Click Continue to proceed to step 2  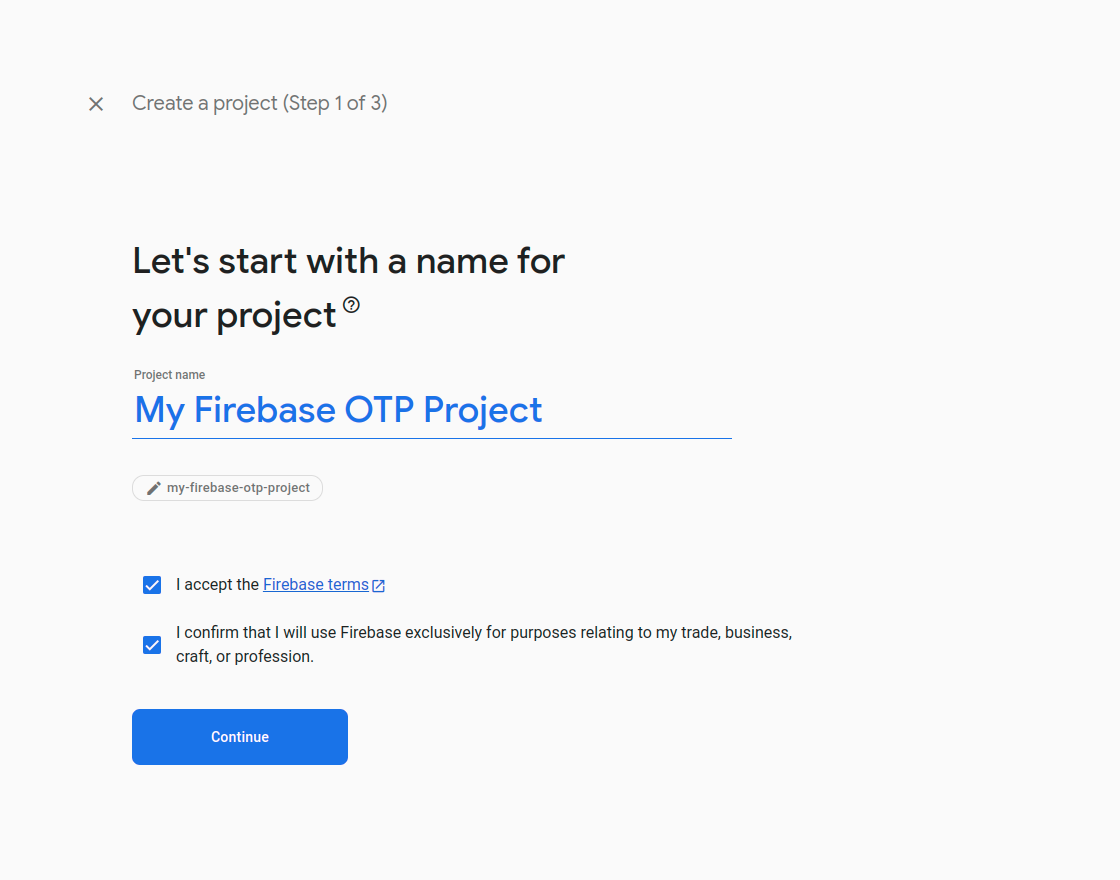pos(239,737)
